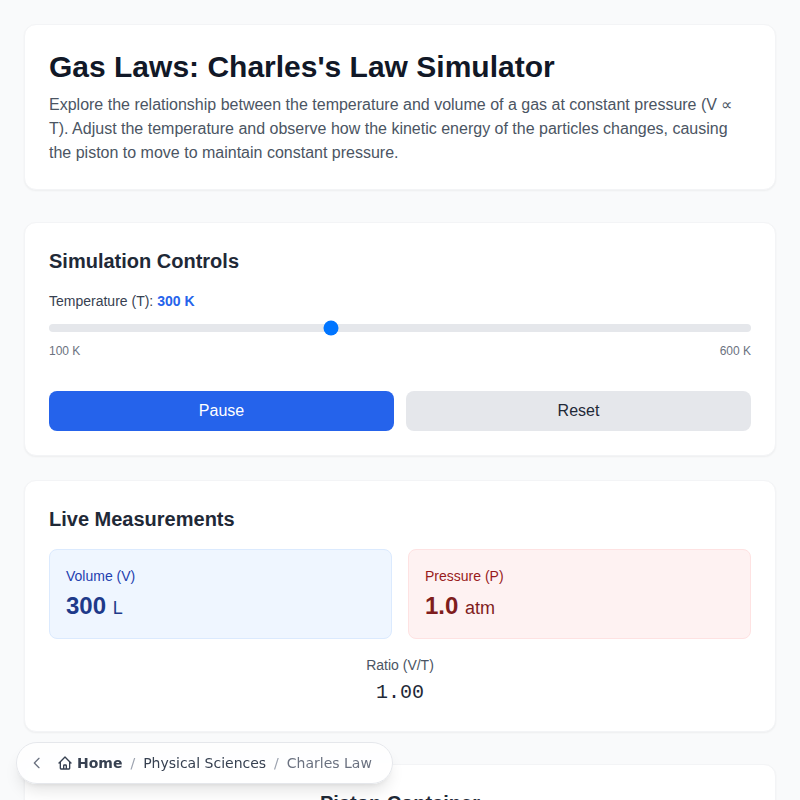Open the Home breadcrumb link
Image resolution: width=800 pixels, height=800 pixels.
click(100, 762)
